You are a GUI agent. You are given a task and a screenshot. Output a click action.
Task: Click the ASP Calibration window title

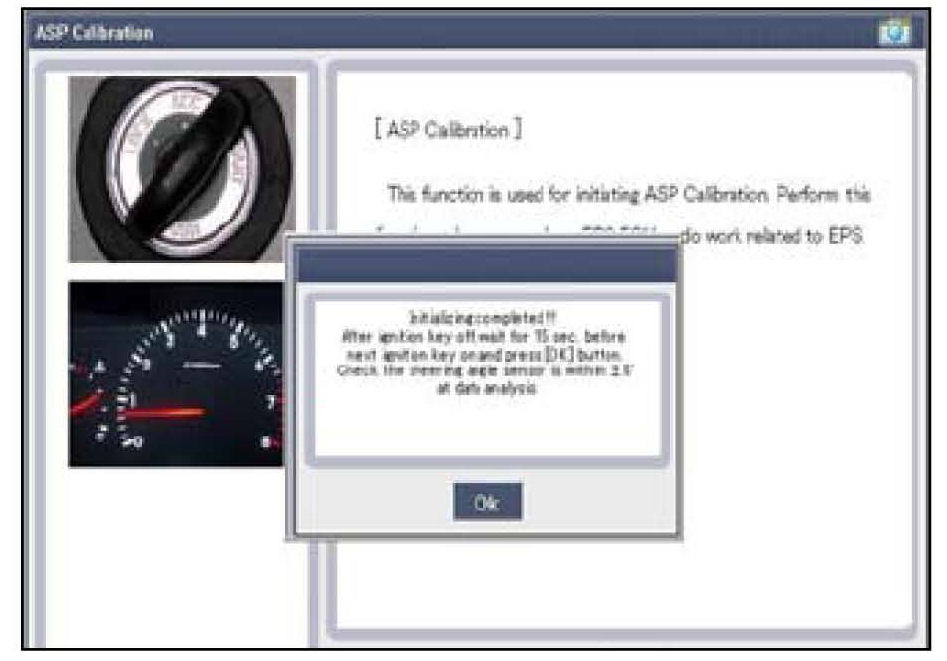(95, 33)
